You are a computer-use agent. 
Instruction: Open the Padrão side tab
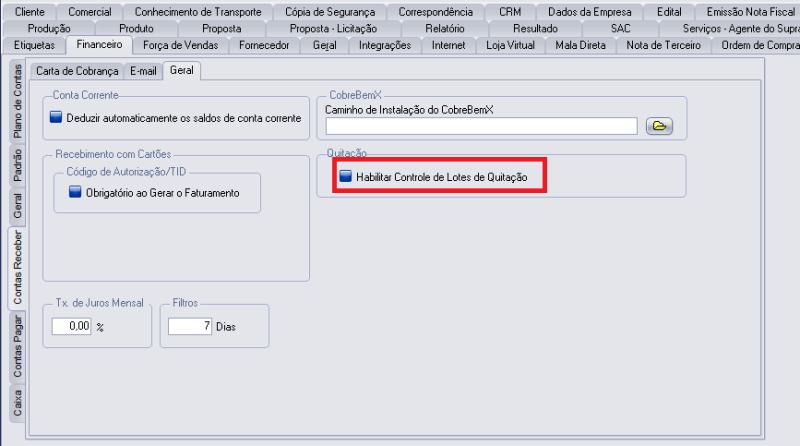(17, 166)
